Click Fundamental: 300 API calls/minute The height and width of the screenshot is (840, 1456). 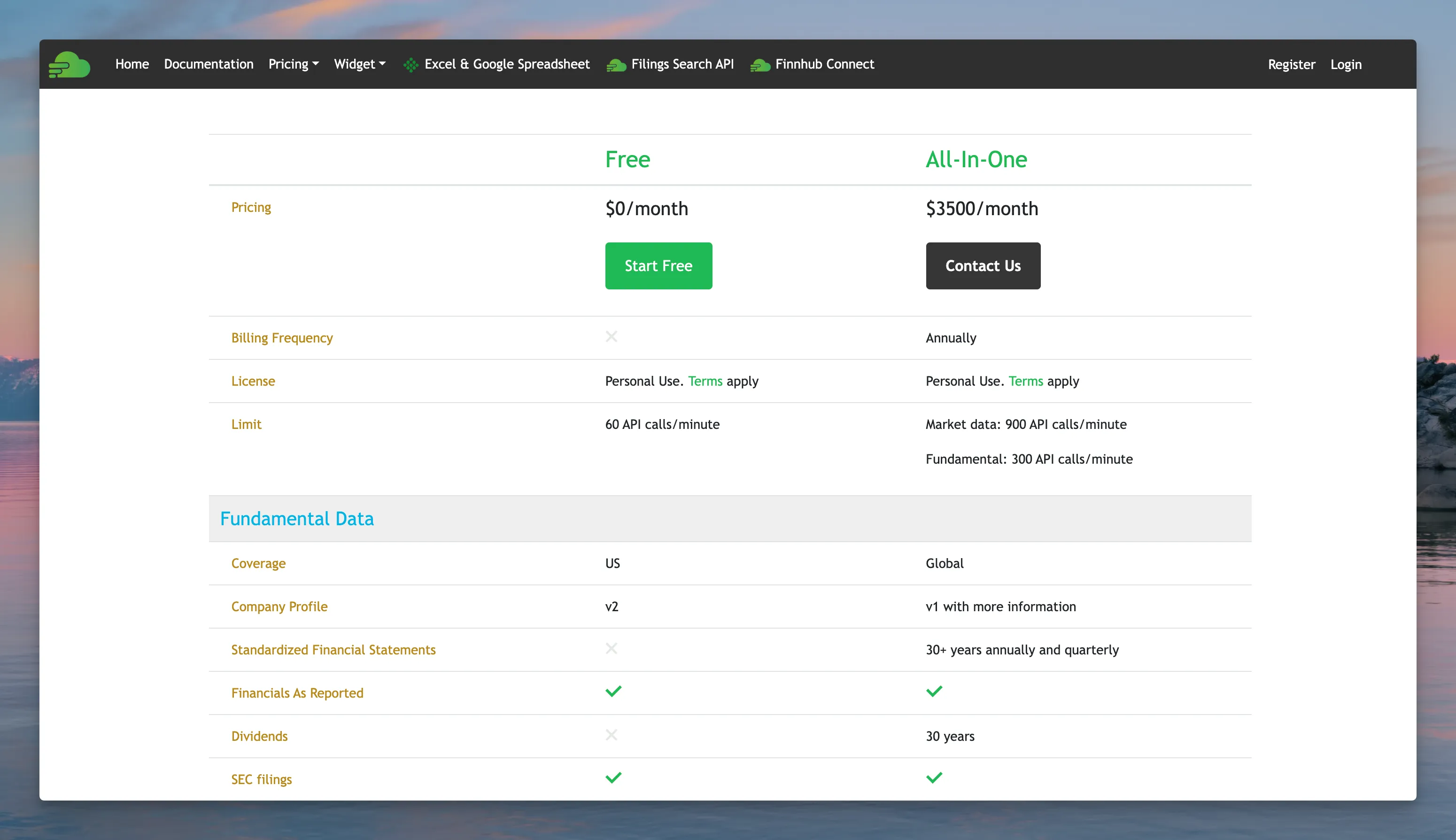click(1029, 459)
